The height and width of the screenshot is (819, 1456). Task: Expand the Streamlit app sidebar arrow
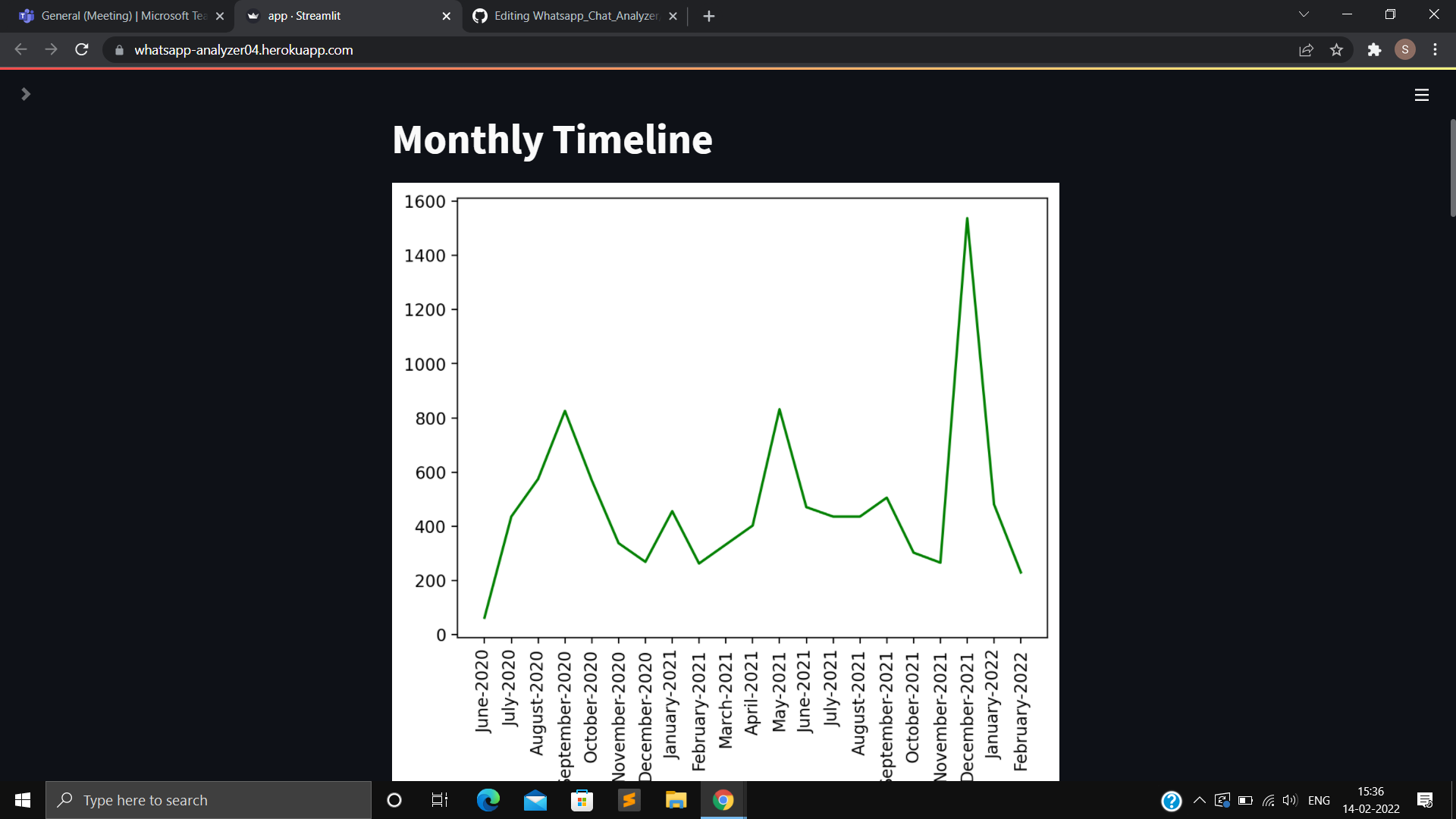pos(25,94)
